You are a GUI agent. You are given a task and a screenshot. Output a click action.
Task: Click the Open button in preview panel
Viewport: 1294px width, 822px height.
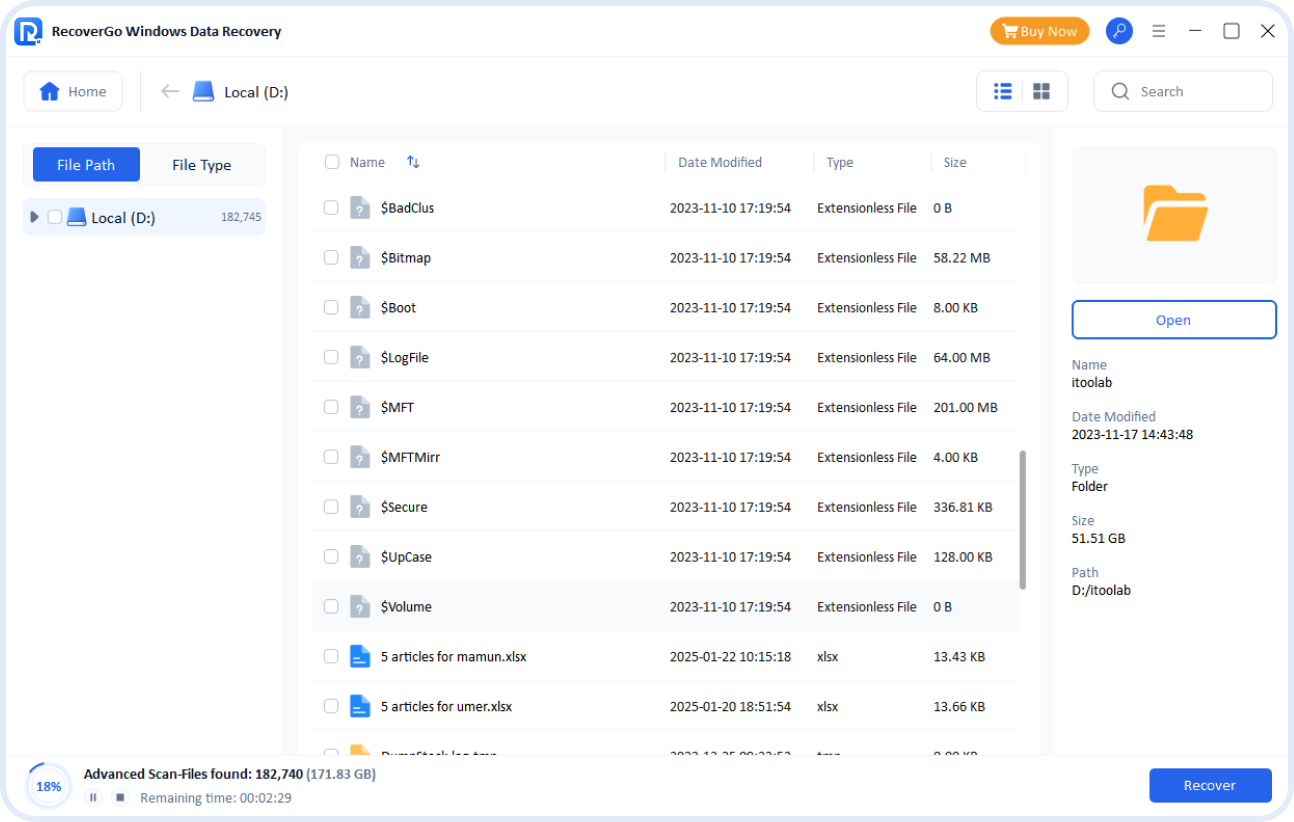(1173, 320)
